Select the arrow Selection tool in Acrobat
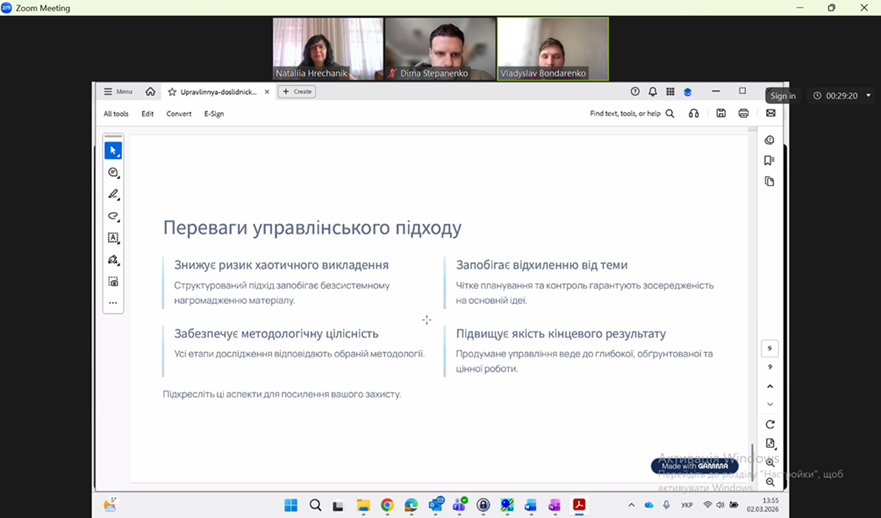The height and width of the screenshot is (518, 881). click(x=113, y=151)
